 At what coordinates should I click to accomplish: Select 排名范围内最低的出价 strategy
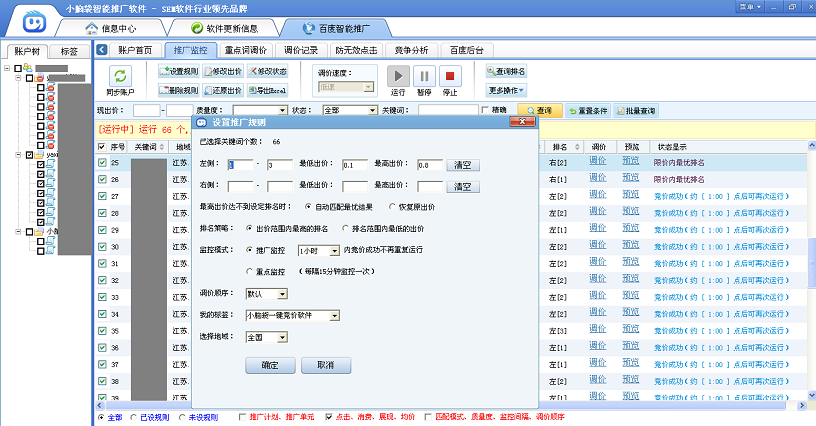point(369,229)
